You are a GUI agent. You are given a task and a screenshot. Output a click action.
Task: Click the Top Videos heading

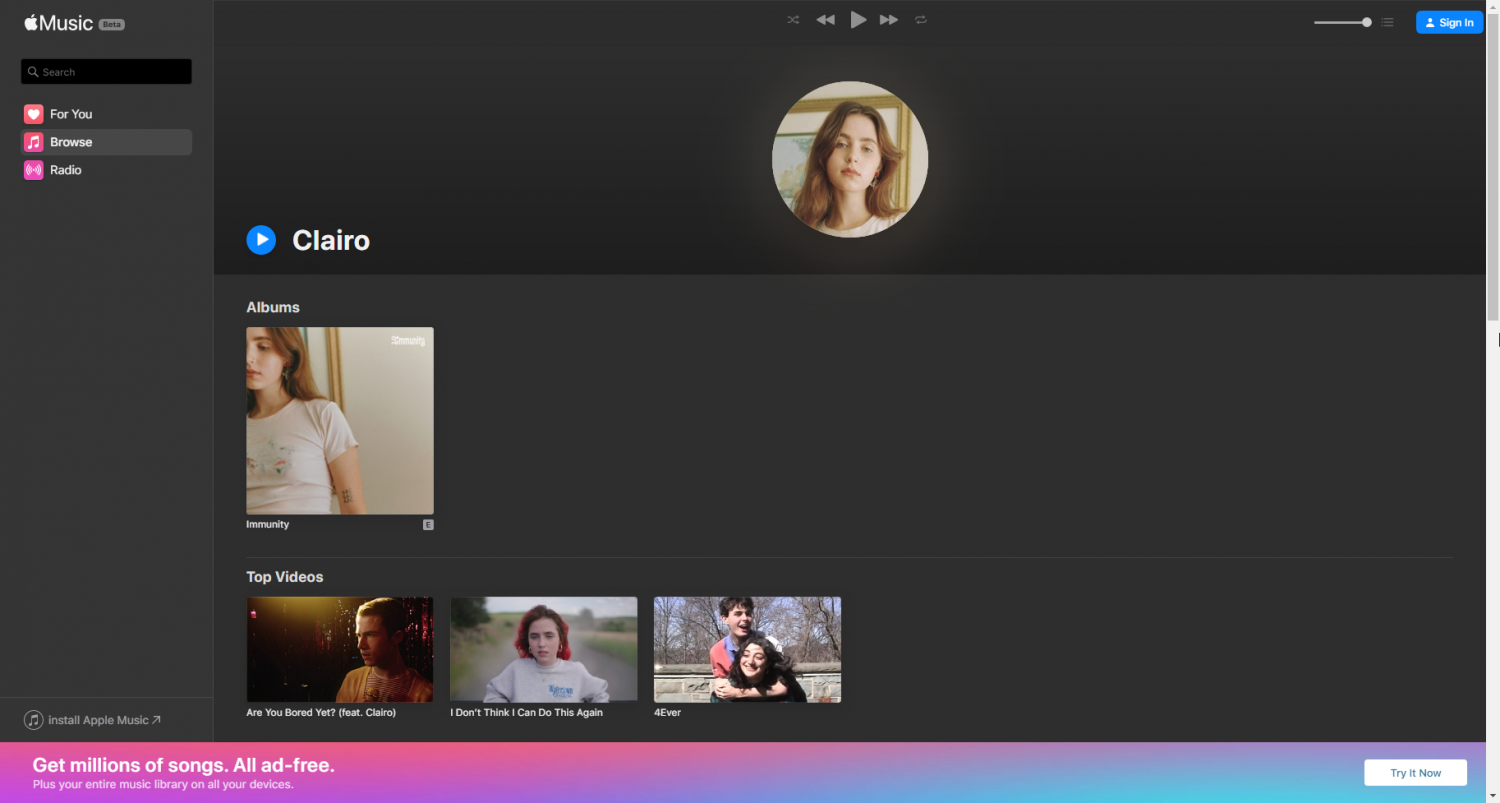point(285,577)
